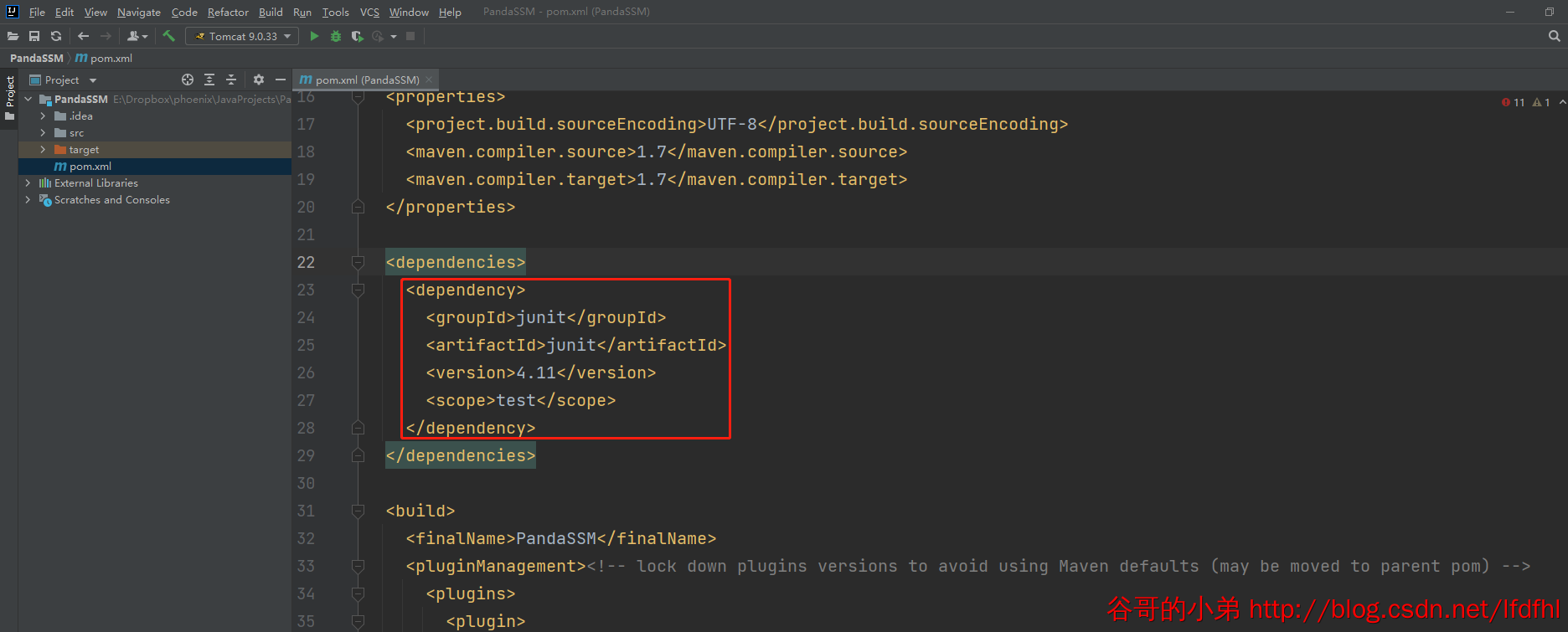Toggle the Project tool window side tab
This screenshot has height=632, width=1568.
coord(9,98)
